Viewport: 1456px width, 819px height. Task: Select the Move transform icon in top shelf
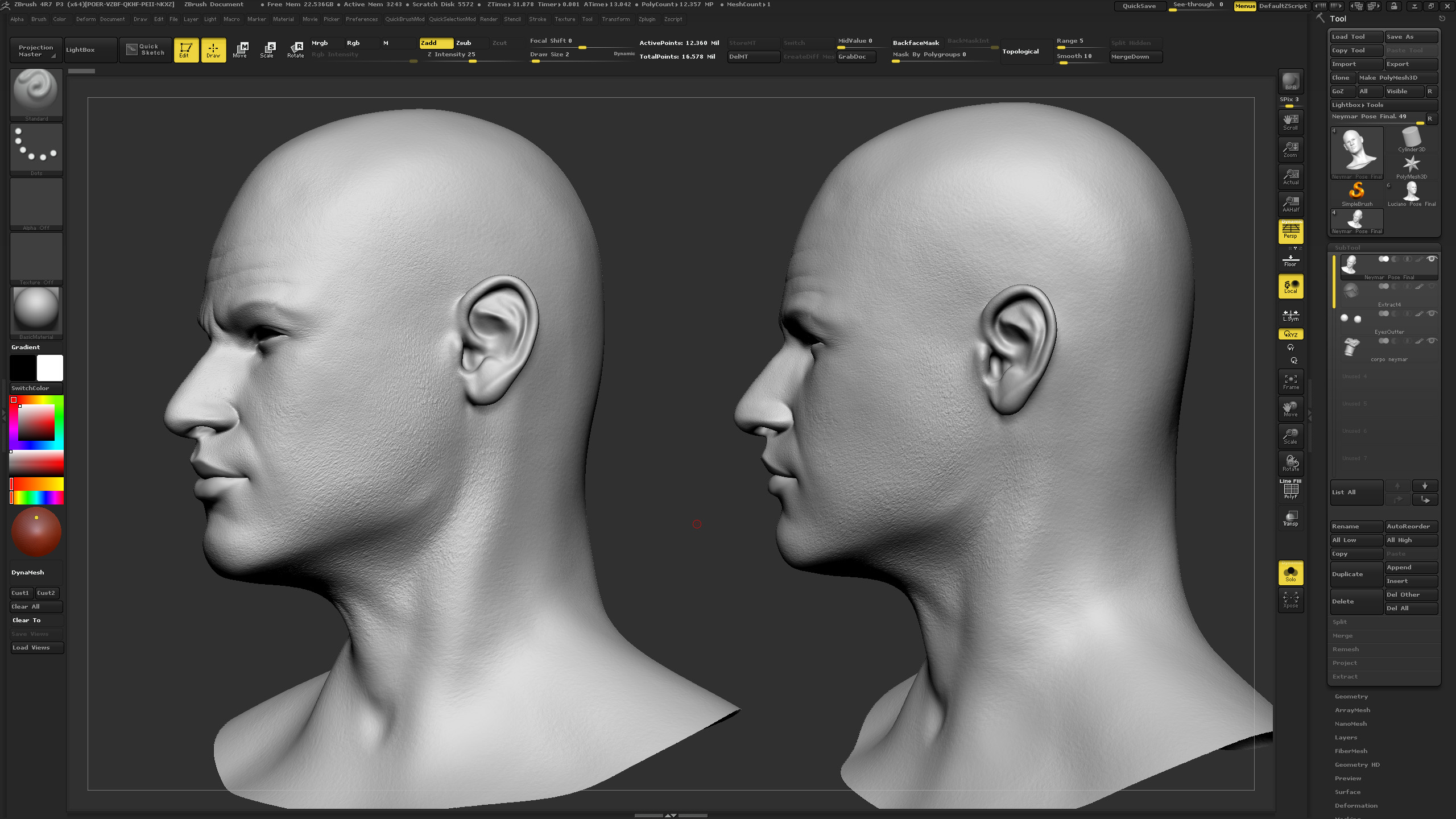click(x=240, y=50)
